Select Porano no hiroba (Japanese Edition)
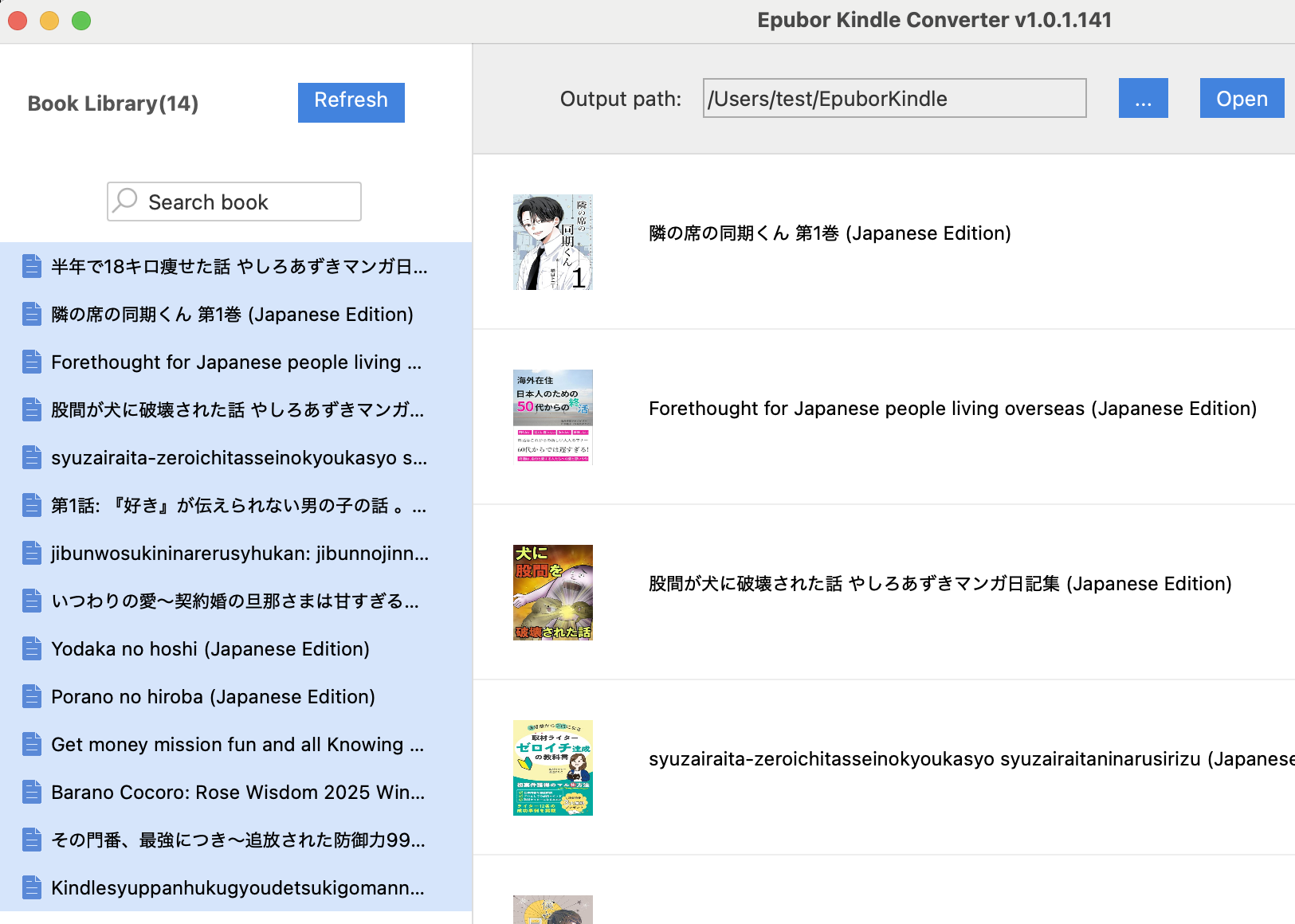The width and height of the screenshot is (1295, 924). (x=236, y=696)
